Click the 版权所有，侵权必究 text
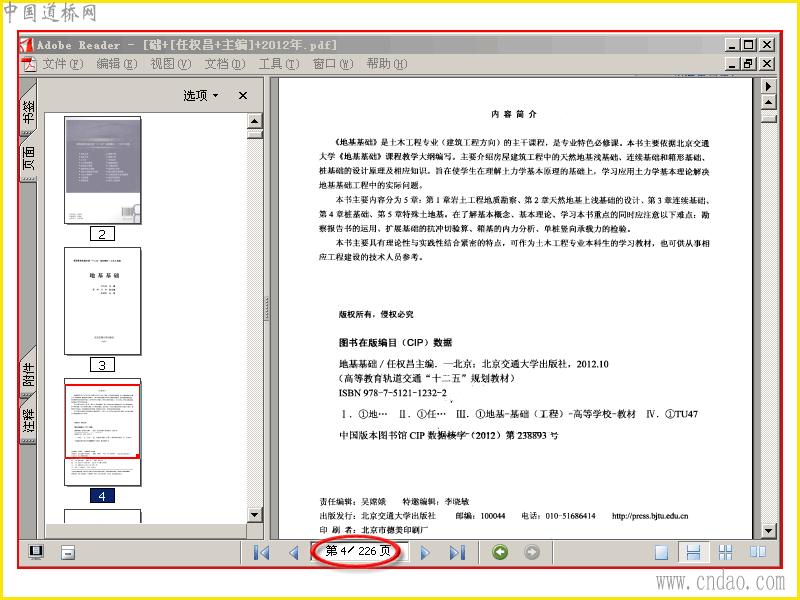 pos(376,314)
